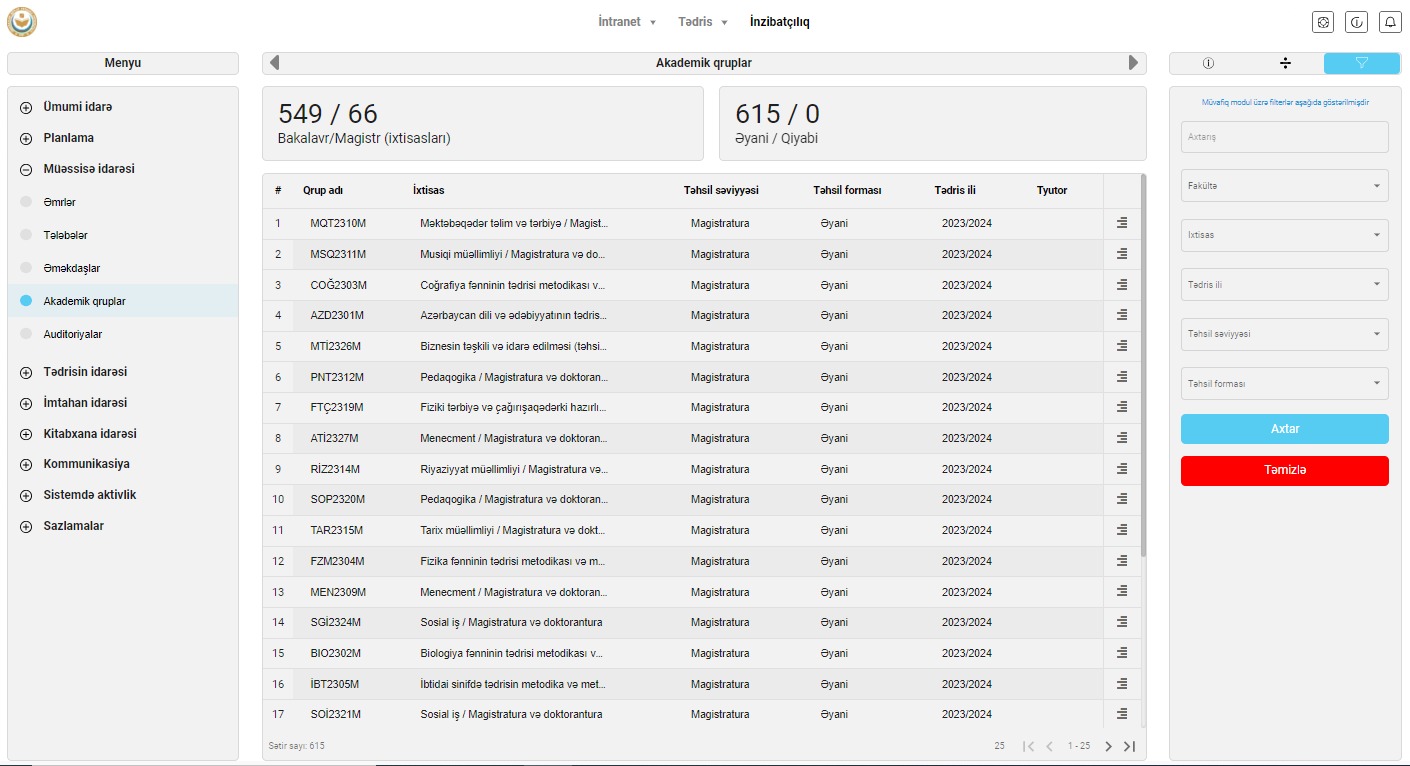Open row menu icon for ATİ2327M

[x=1122, y=438]
